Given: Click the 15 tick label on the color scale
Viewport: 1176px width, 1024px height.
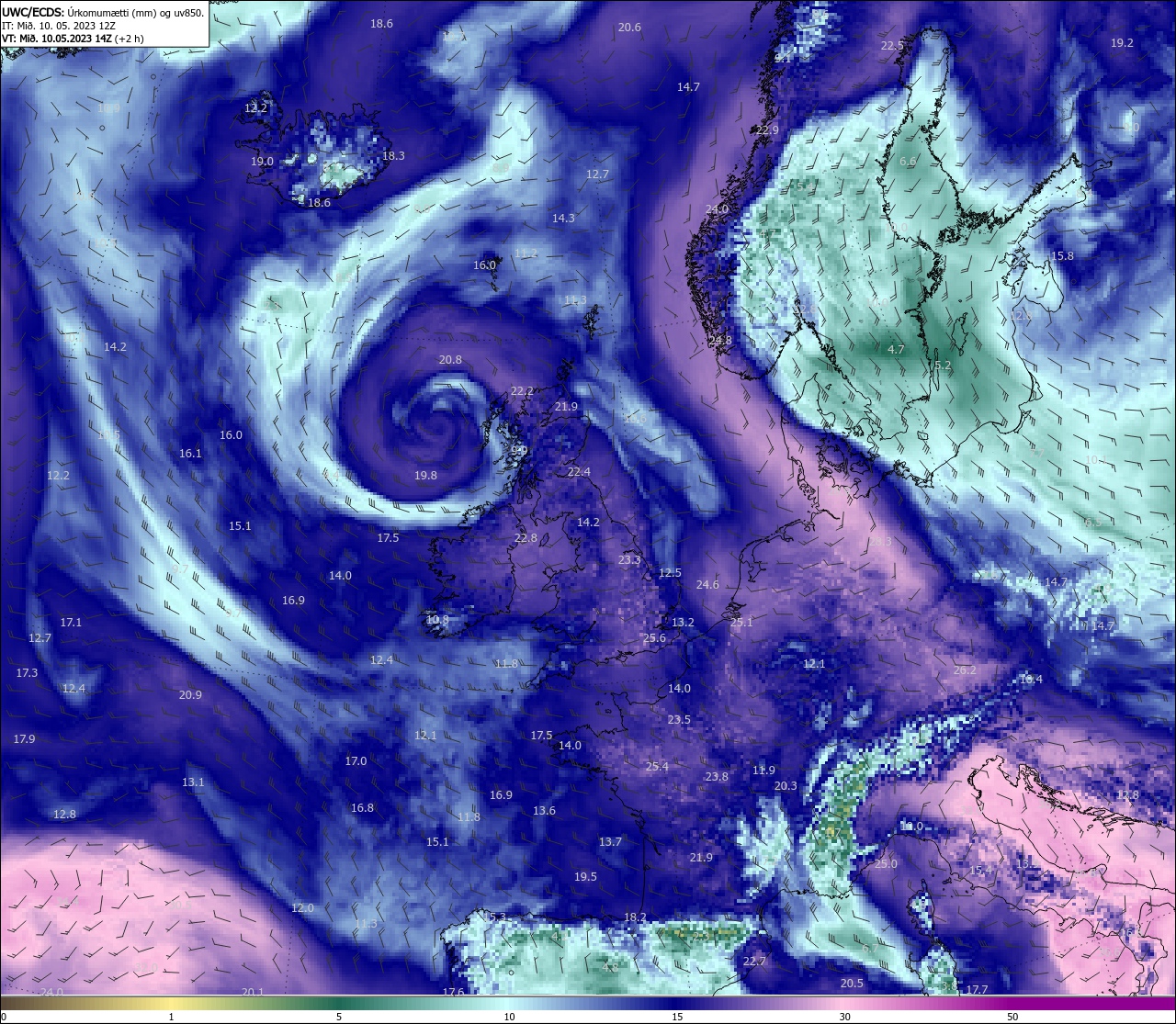Looking at the screenshot, I should [x=676, y=1017].
